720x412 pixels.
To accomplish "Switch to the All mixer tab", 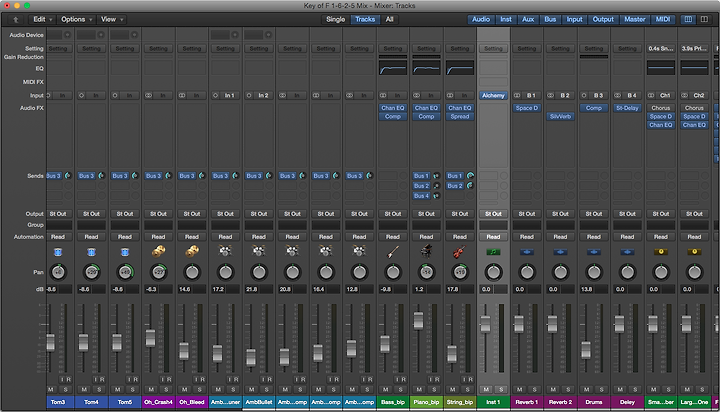I will (389, 19).
